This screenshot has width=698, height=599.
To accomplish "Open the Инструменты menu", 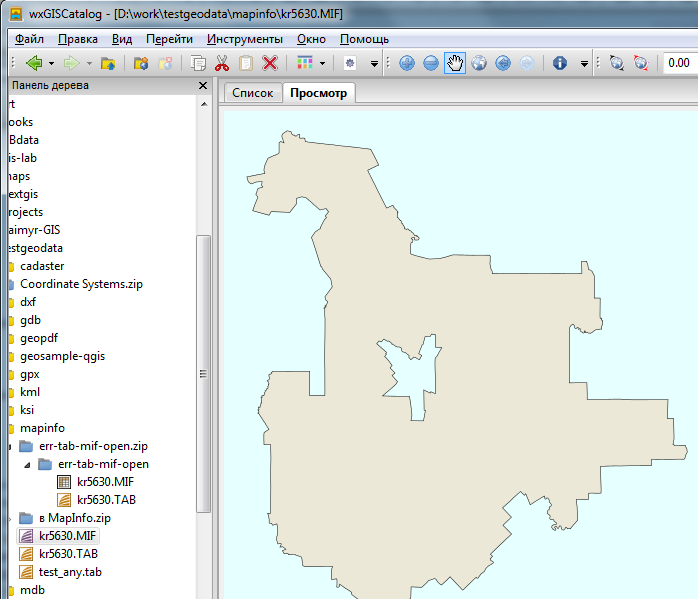I will pos(245,39).
